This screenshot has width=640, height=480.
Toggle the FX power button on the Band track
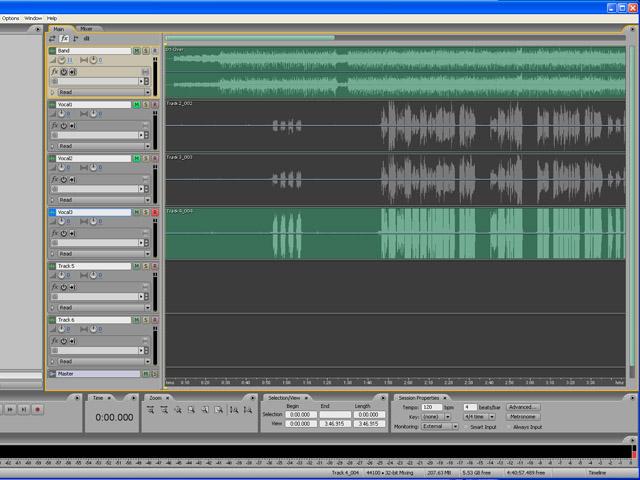click(64, 72)
